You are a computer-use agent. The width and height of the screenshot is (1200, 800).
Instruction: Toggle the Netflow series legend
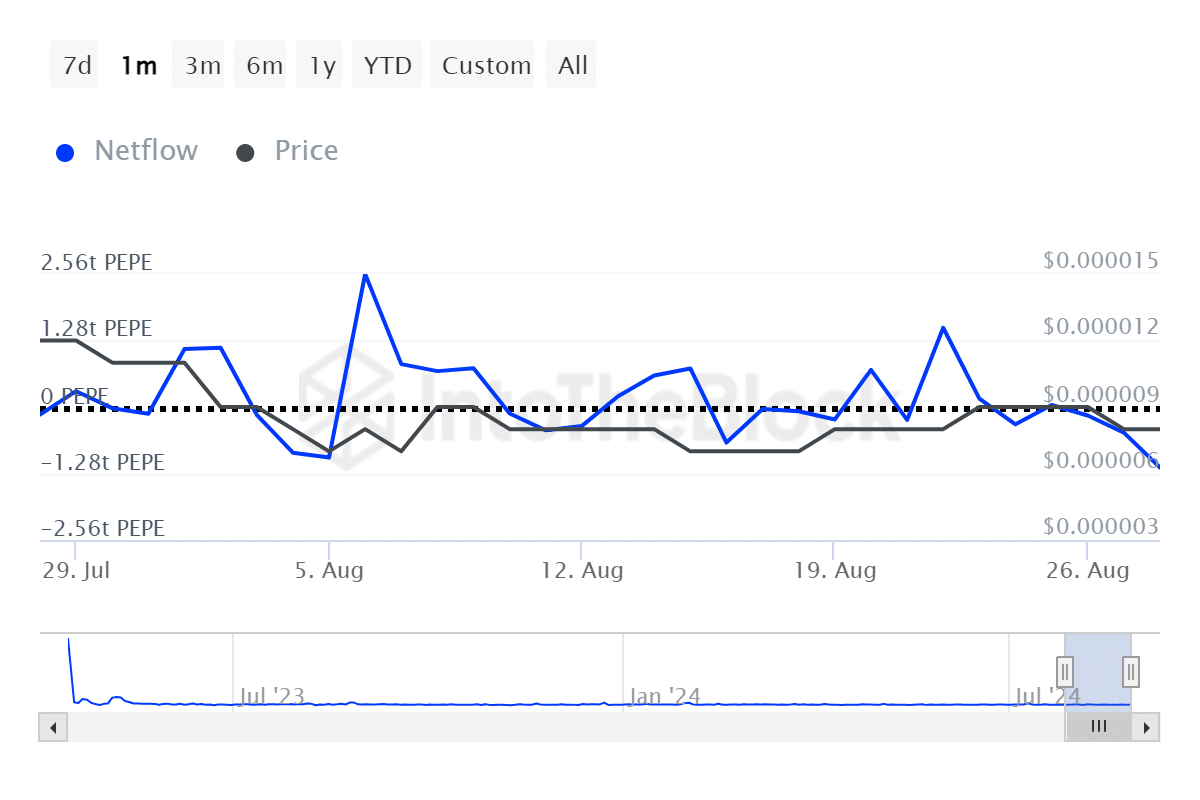[127, 151]
